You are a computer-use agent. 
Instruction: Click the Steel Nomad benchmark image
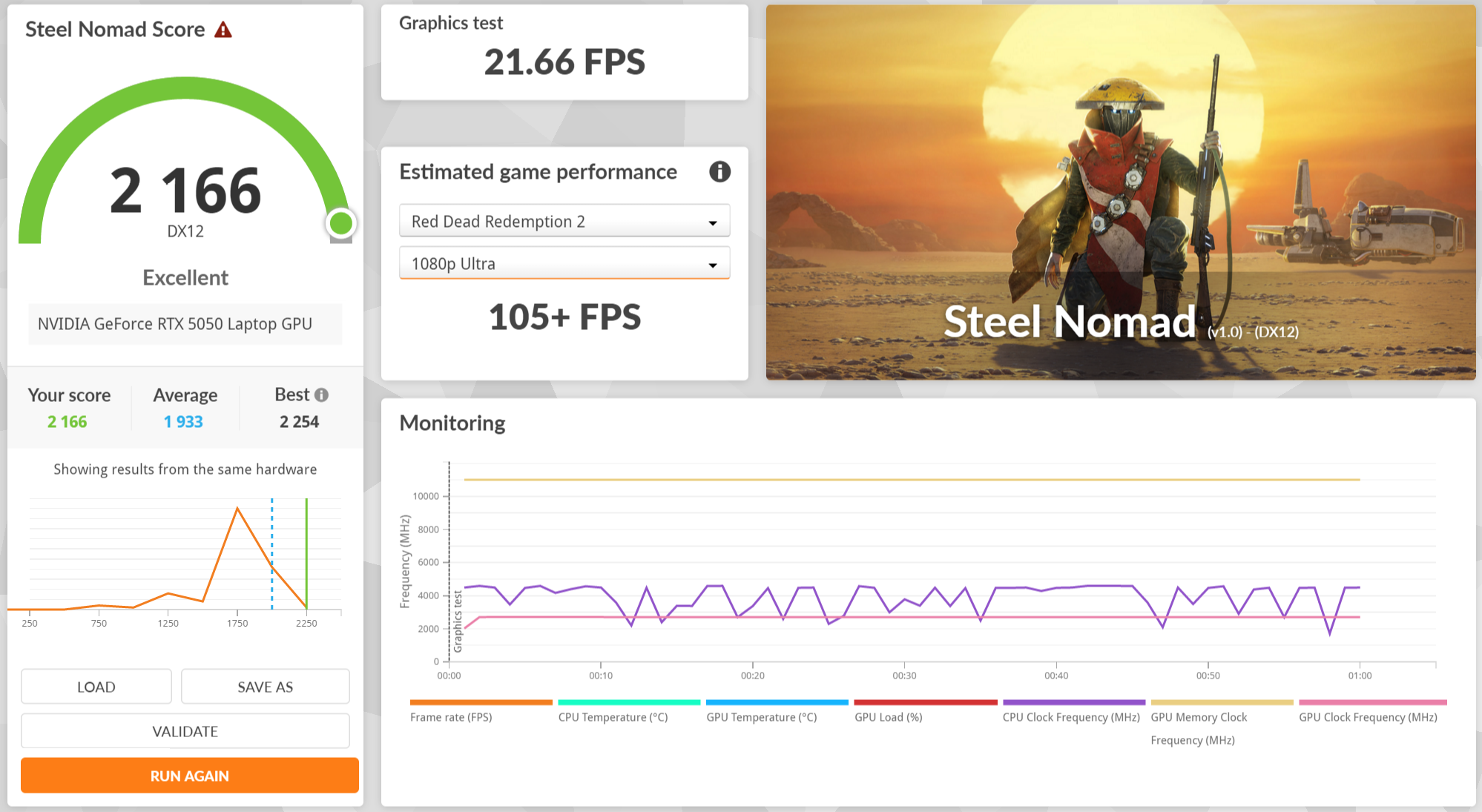[1120, 193]
